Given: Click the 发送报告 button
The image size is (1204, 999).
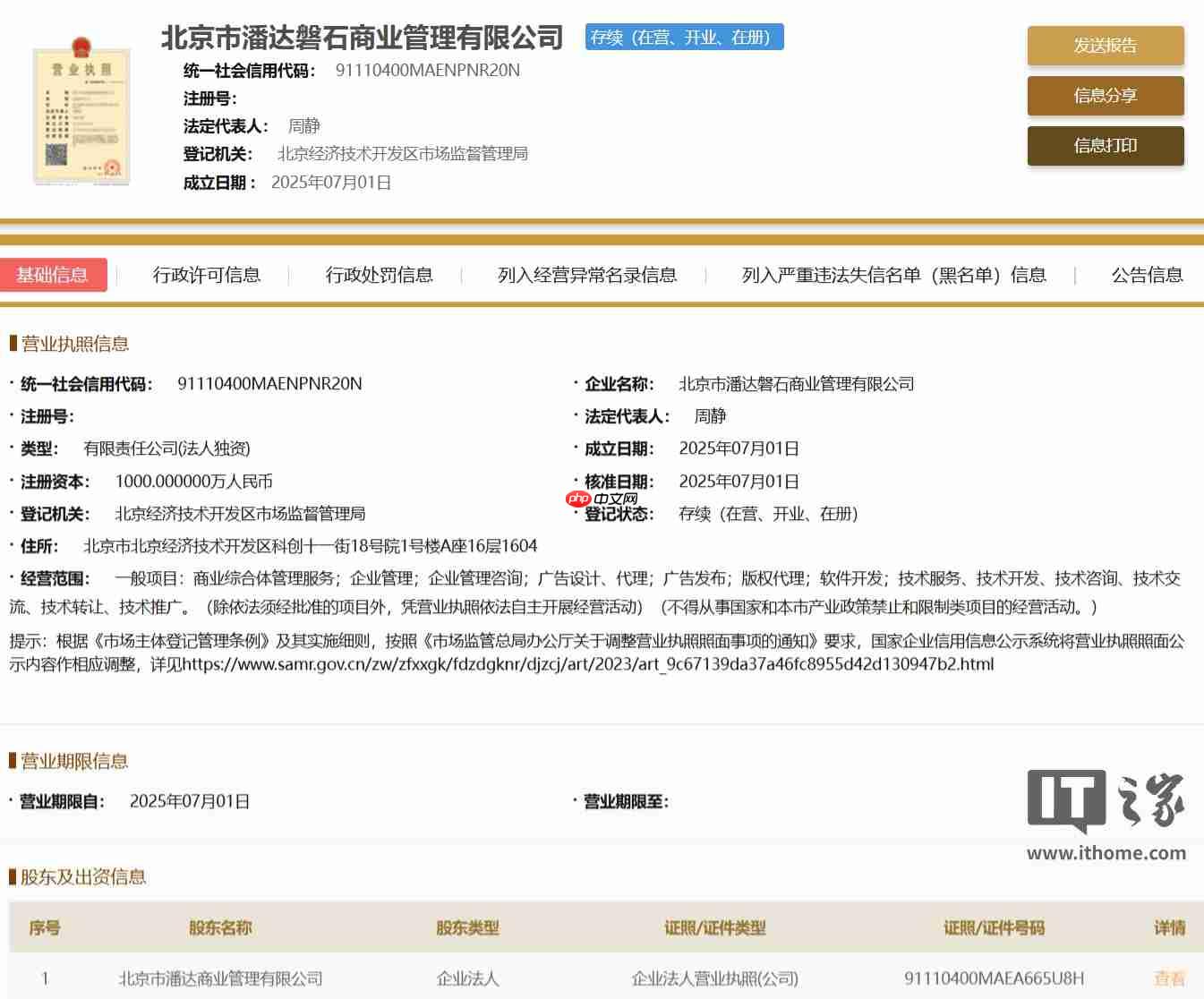Looking at the screenshot, I should pyautogui.click(x=1105, y=46).
